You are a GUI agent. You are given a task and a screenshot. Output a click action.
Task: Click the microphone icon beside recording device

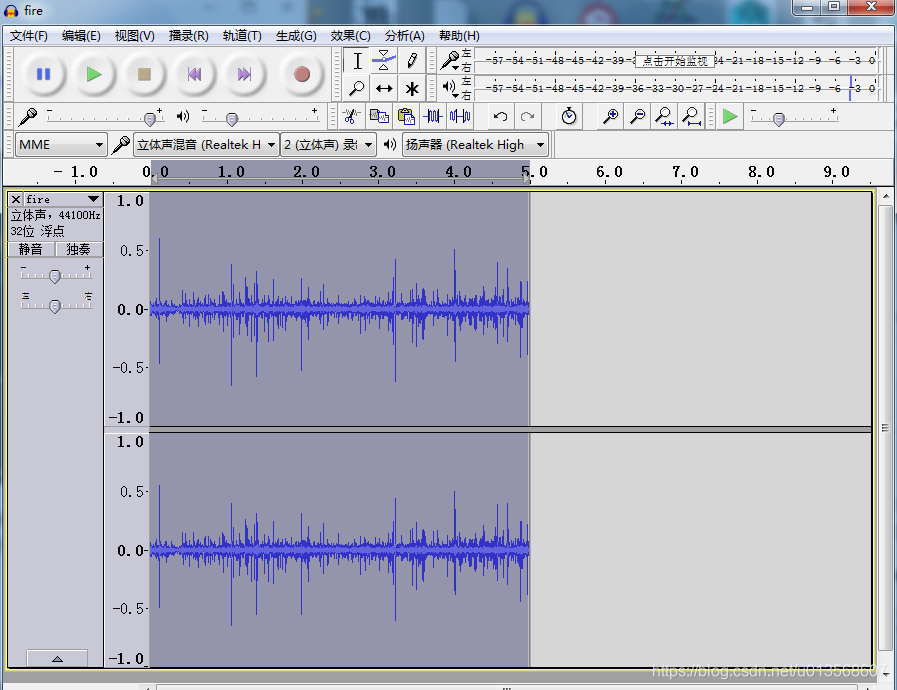point(120,145)
